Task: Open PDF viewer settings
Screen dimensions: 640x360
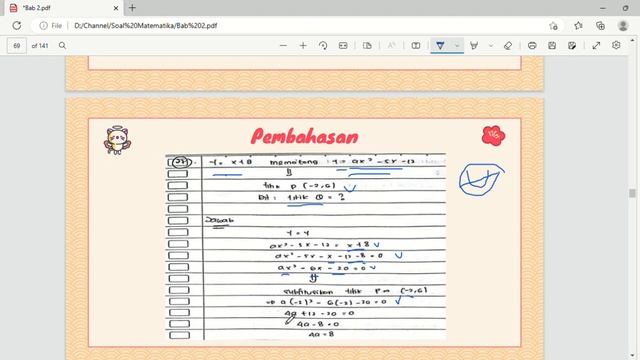Action: click(x=616, y=45)
